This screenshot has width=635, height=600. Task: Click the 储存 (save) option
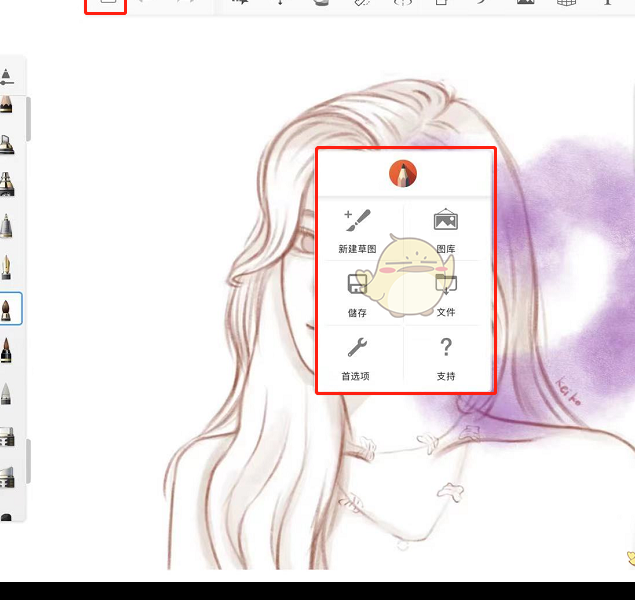coord(357,295)
